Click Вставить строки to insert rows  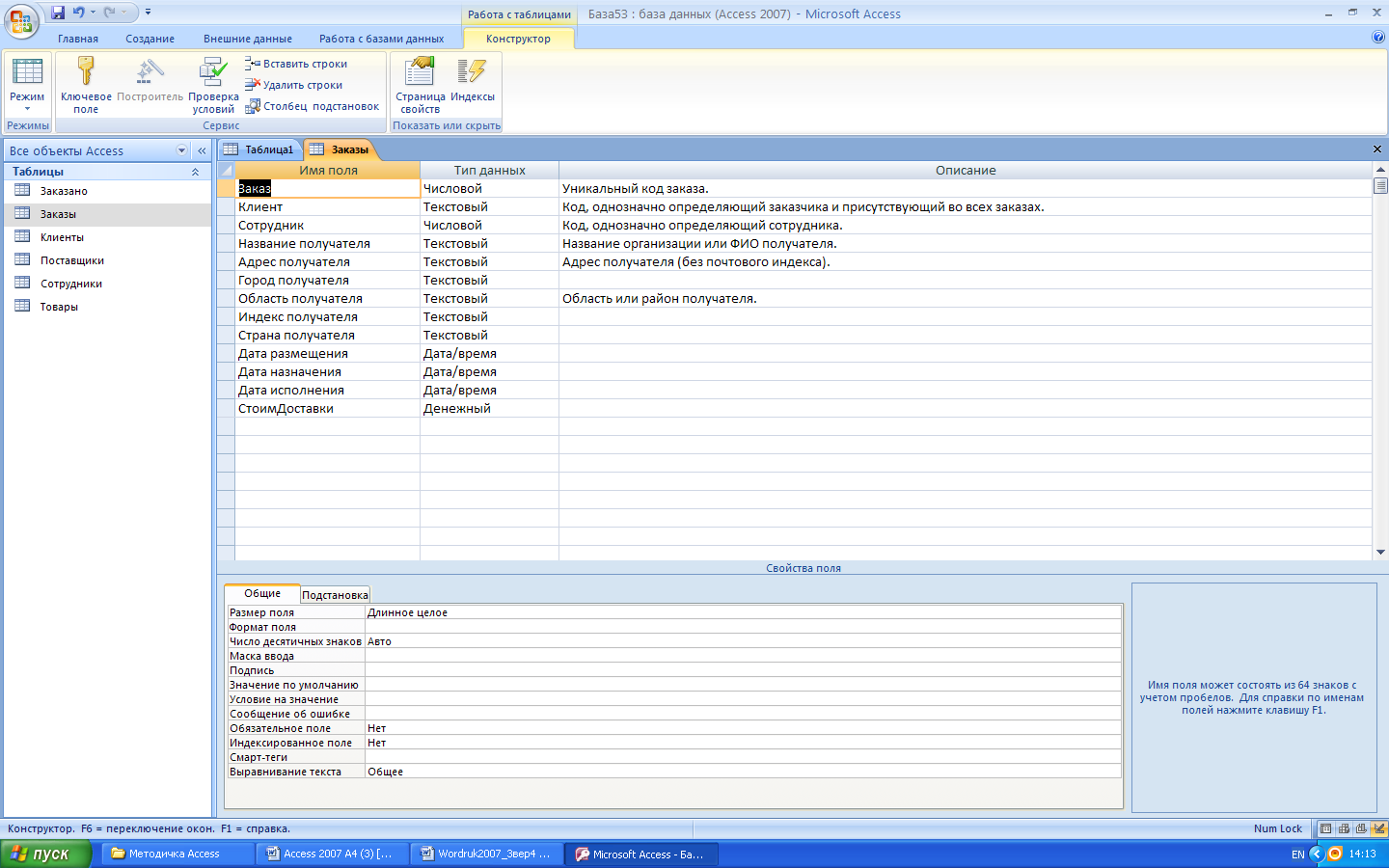click(296, 64)
